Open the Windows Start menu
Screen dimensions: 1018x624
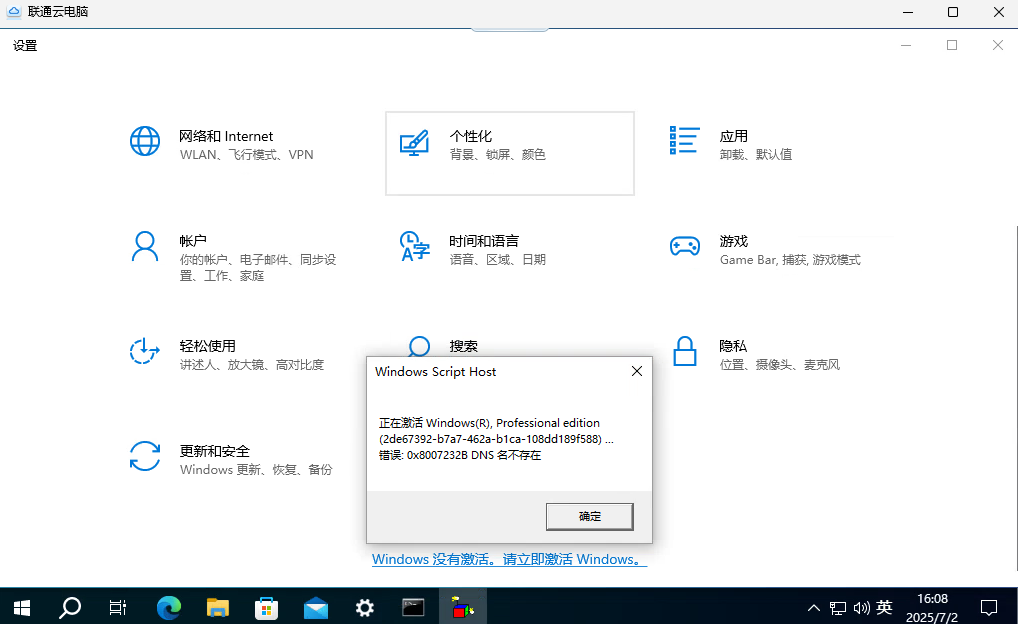pyautogui.click(x=22, y=608)
